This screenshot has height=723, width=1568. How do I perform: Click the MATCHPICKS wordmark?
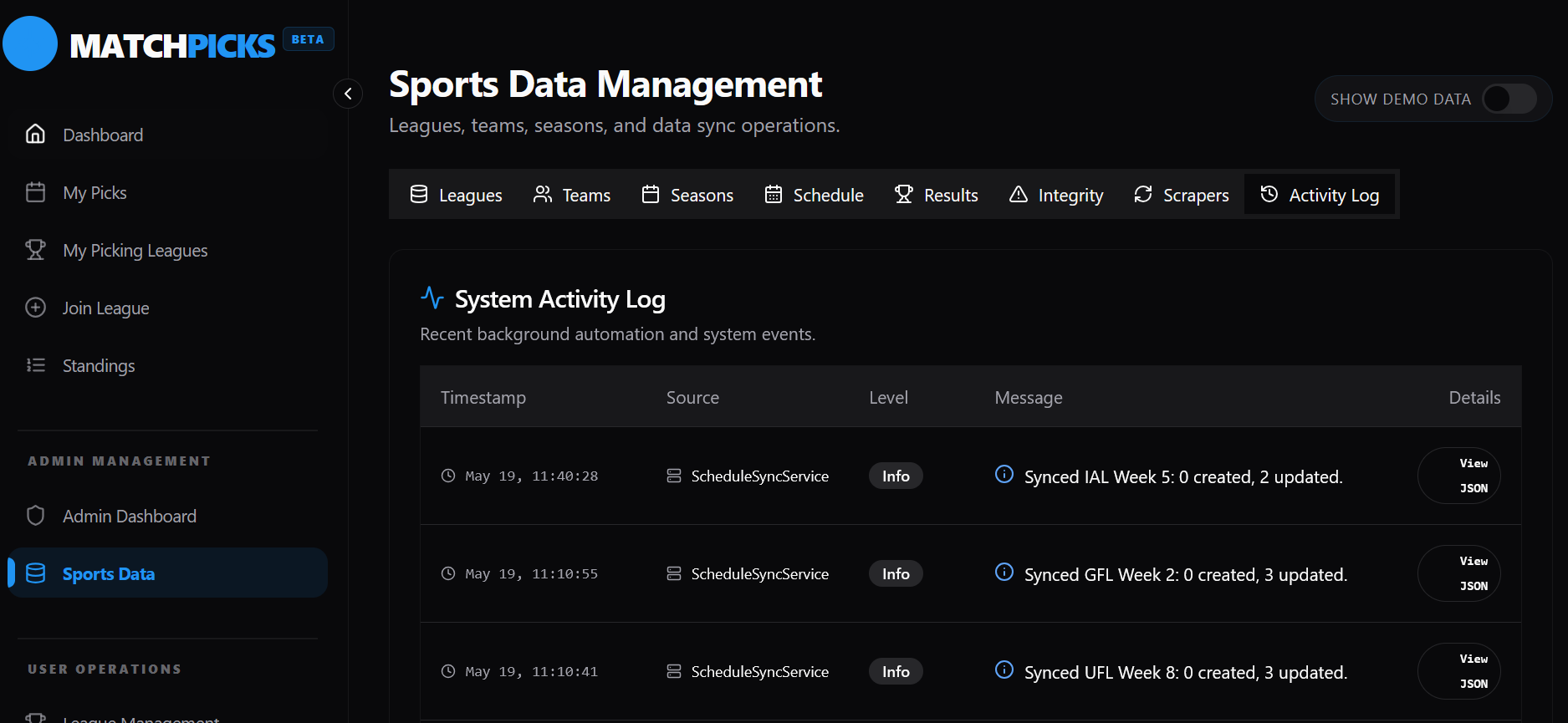click(x=172, y=46)
